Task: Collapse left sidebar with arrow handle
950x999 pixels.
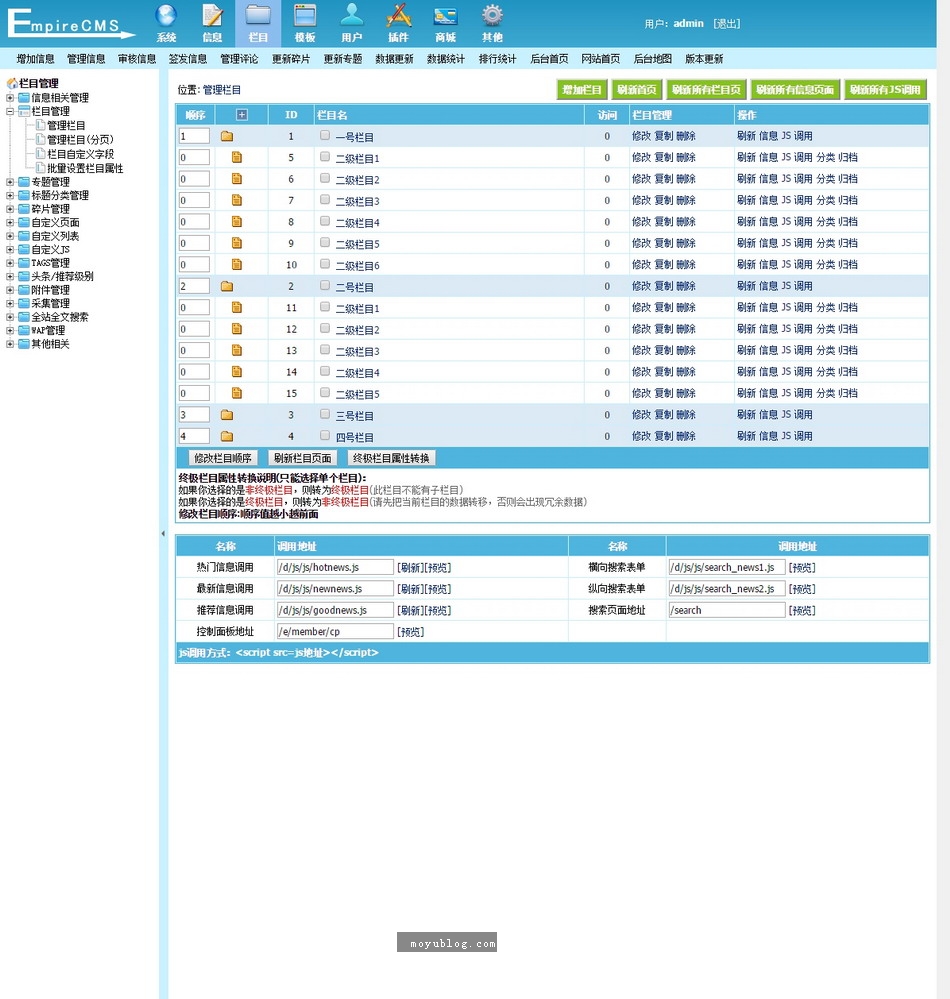Action: pos(163,533)
